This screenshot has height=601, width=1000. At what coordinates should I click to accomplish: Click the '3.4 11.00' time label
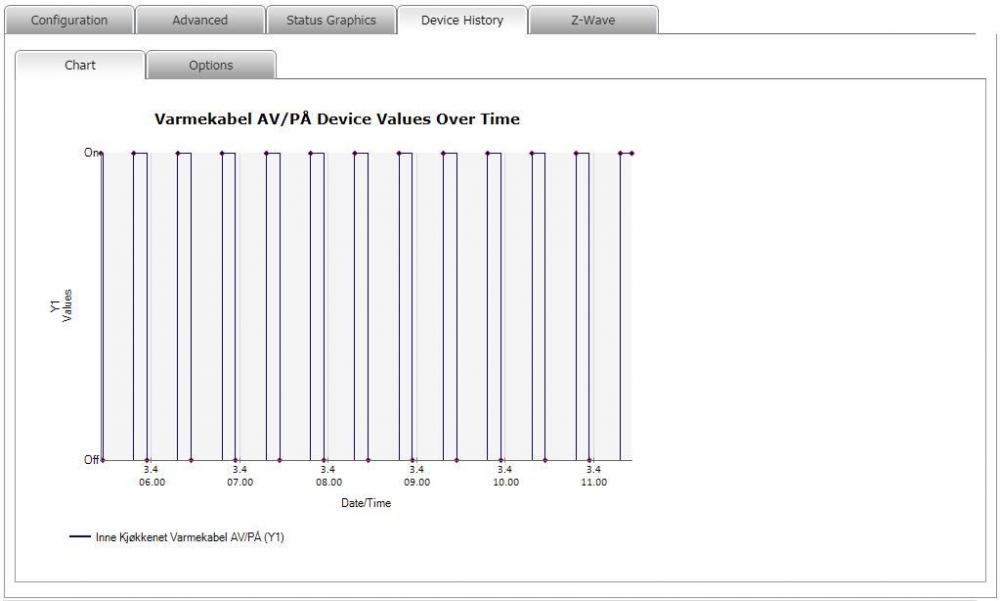(x=593, y=476)
